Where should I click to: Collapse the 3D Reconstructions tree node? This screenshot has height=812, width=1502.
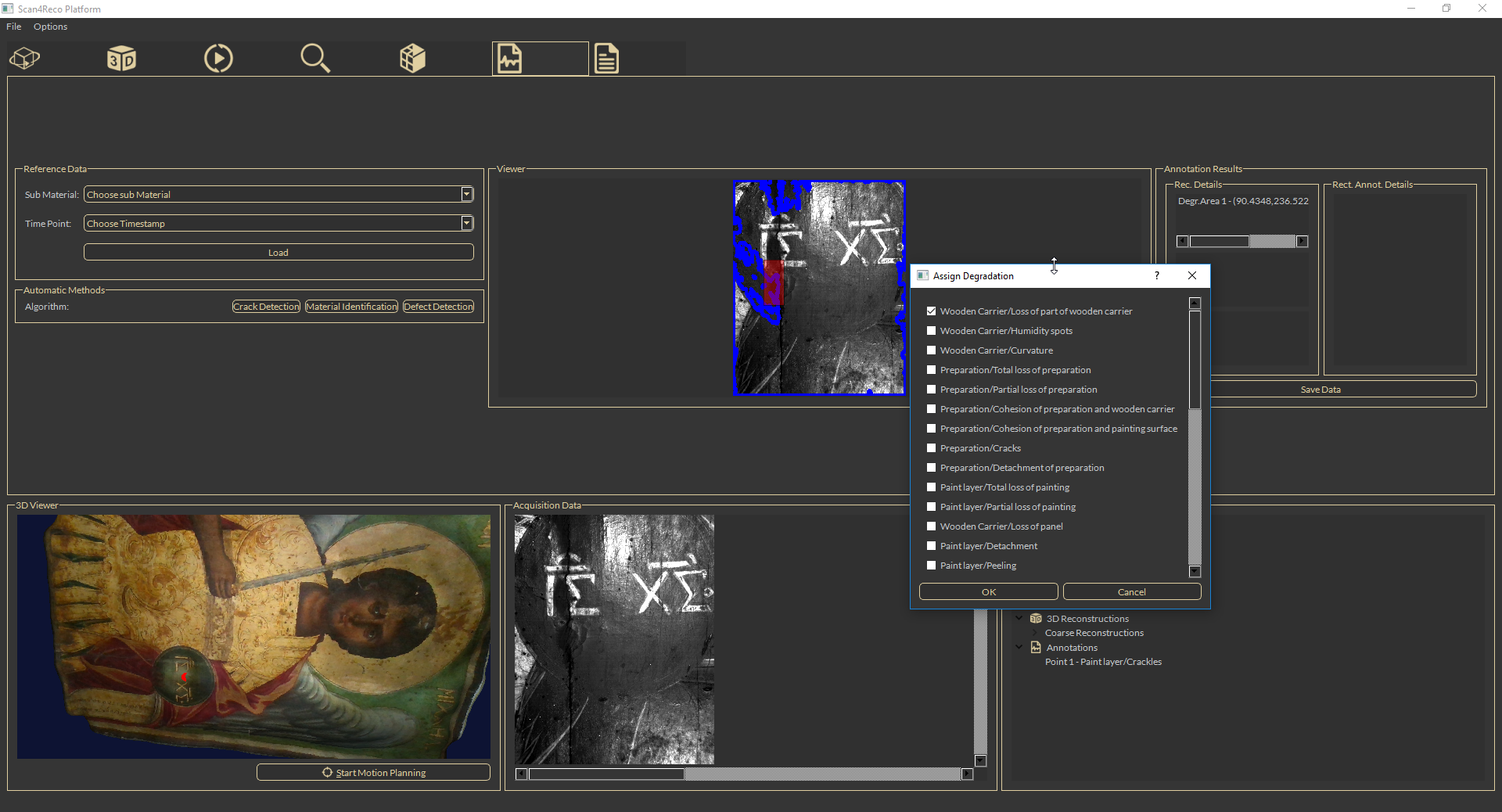(1019, 618)
